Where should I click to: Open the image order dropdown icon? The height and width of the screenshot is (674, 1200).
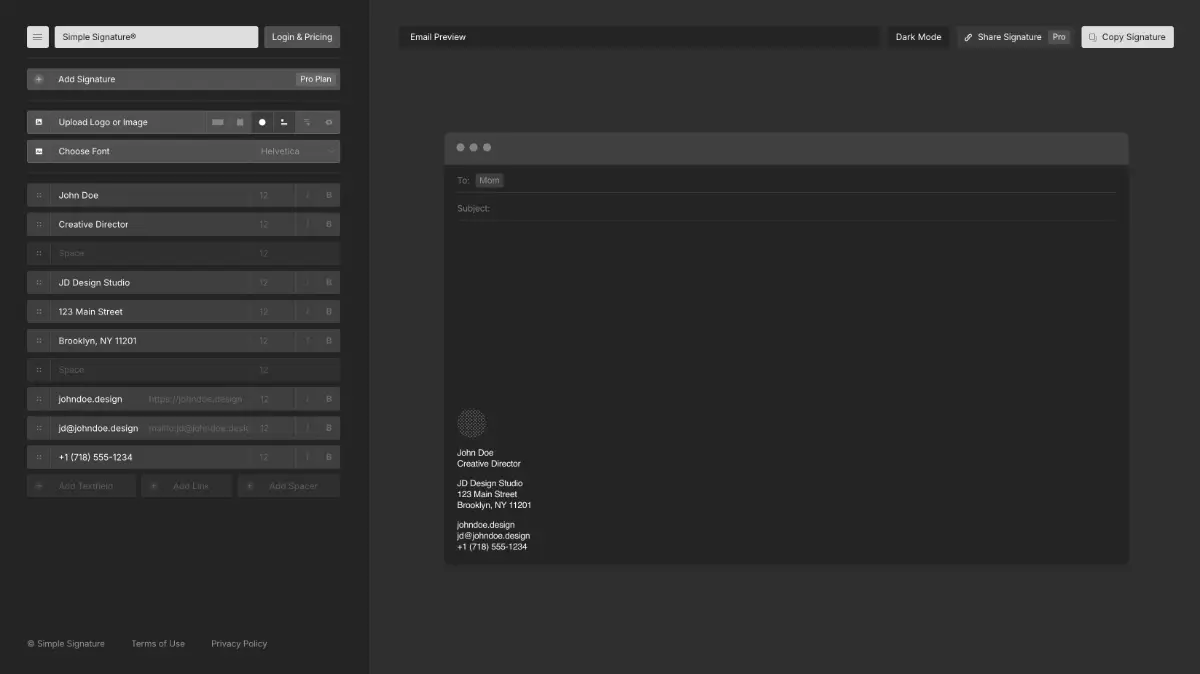[x=307, y=122]
